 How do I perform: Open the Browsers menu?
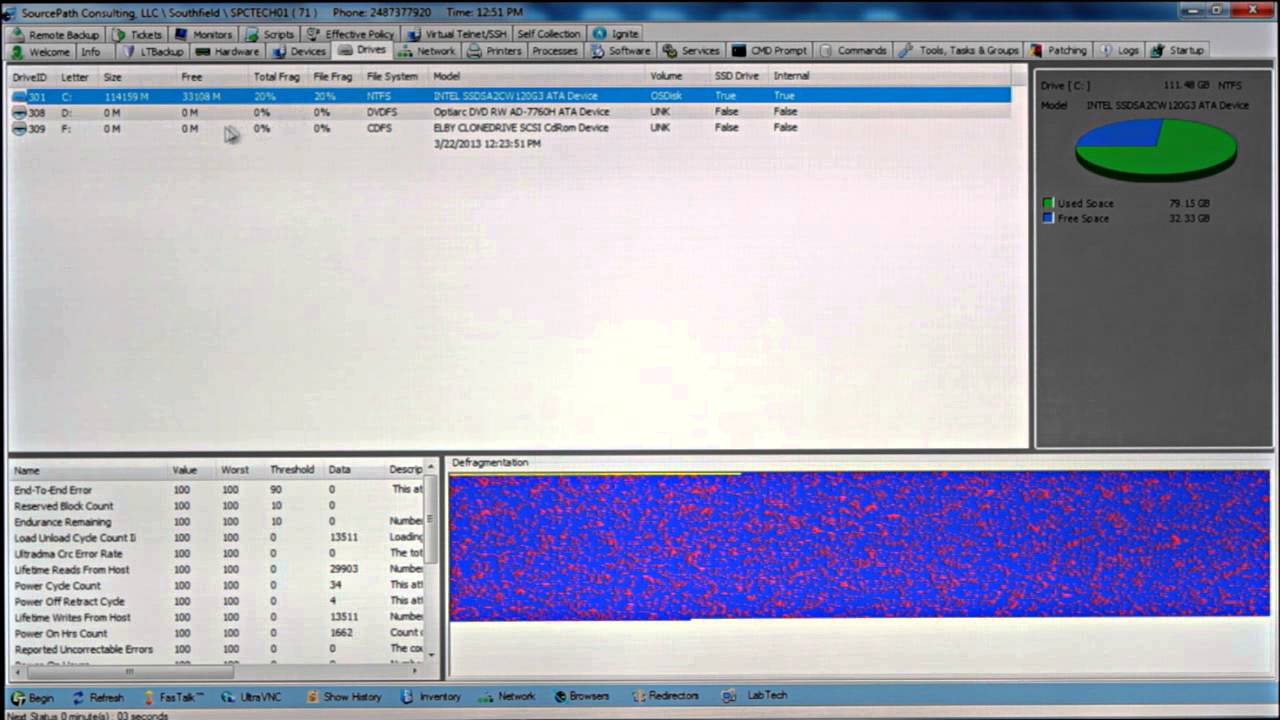click(580, 697)
